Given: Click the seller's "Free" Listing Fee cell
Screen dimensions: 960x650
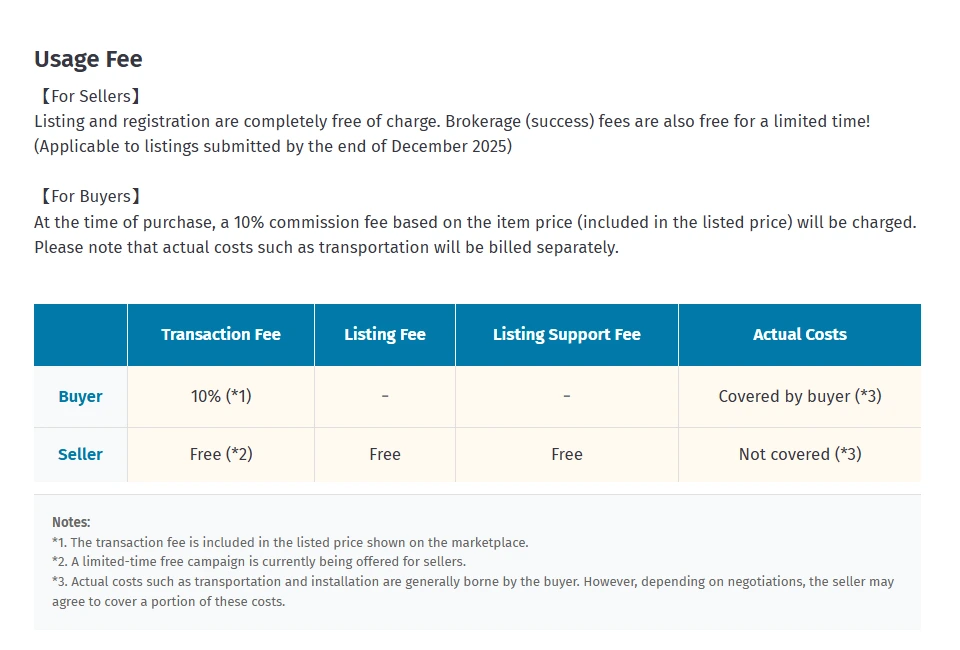Looking at the screenshot, I should point(385,455).
